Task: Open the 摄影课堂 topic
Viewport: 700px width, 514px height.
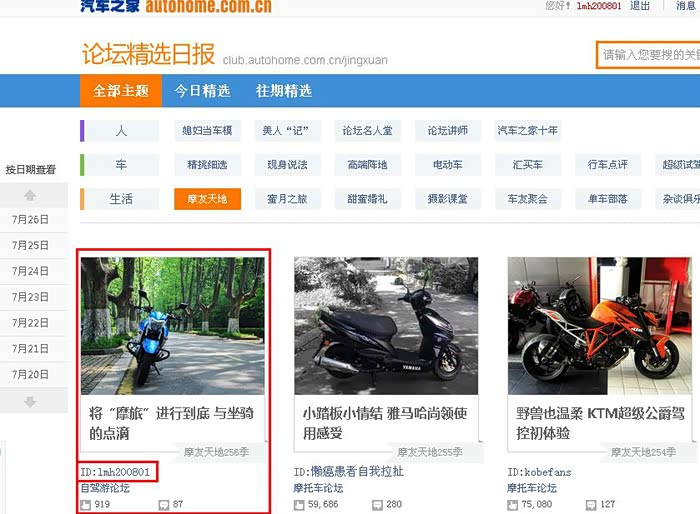Action: [x=448, y=199]
